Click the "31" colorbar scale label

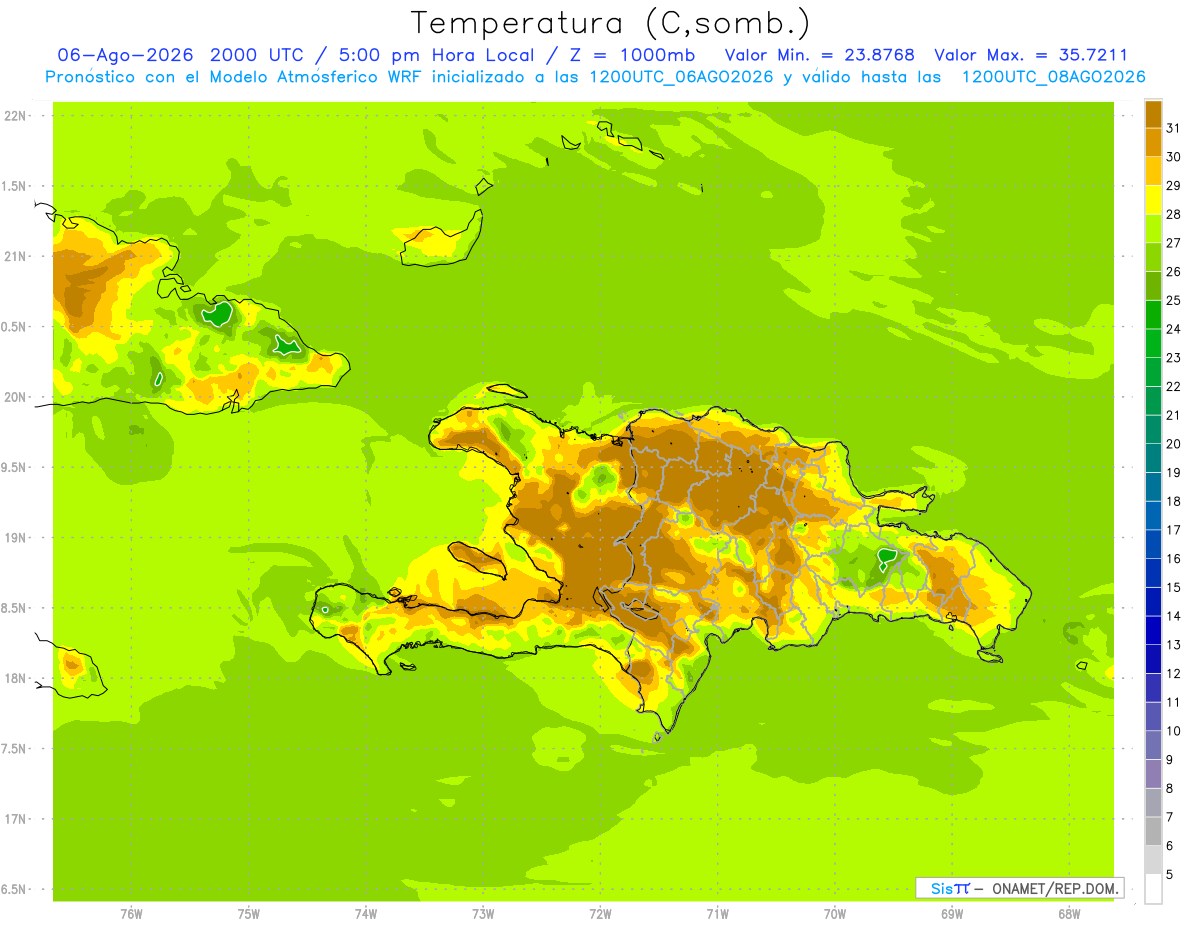coord(1174,127)
